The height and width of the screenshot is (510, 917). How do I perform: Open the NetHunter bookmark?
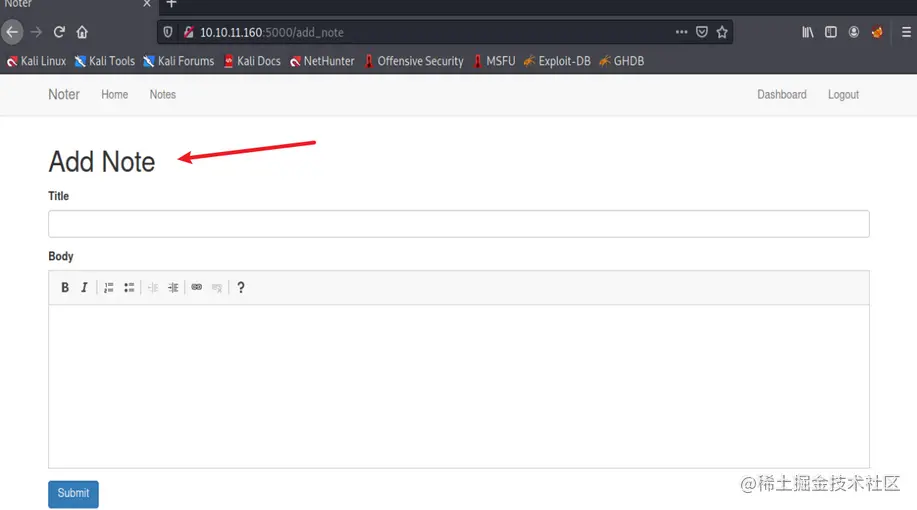click(322, 61)
